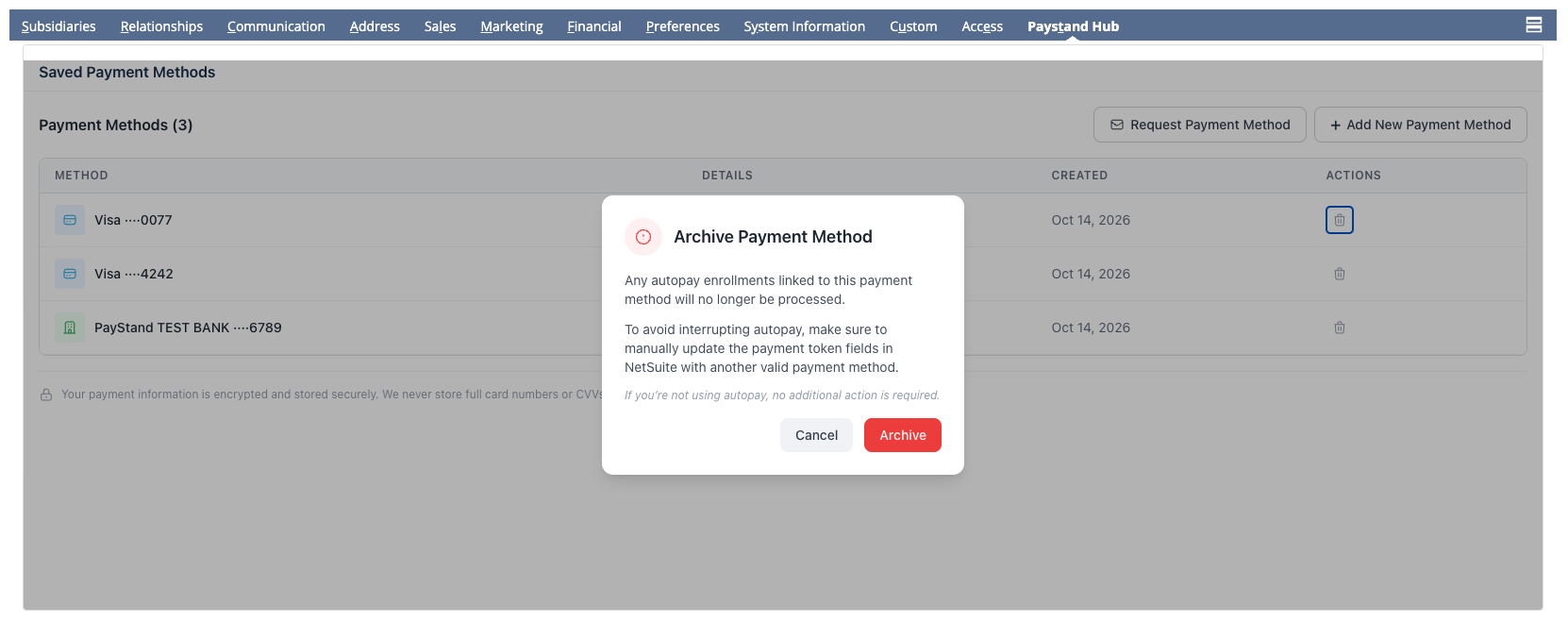Click the card icon beside Visa ····4242
The width and height of the screenshot is (1568, 622).
tap(70, 274)
